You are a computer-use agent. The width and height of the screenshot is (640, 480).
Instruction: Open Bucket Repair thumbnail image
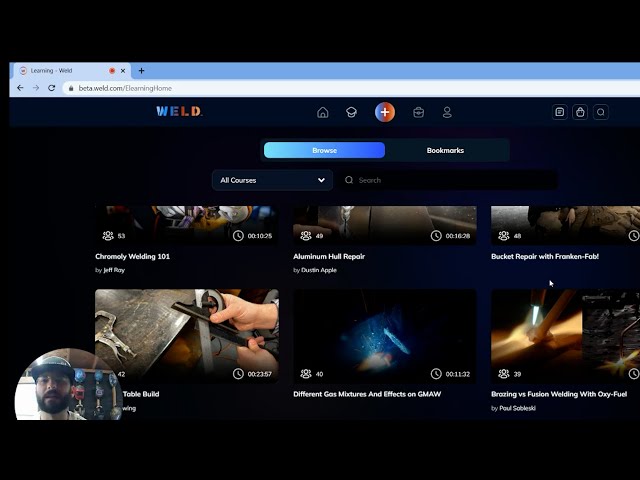pos(565,225)
